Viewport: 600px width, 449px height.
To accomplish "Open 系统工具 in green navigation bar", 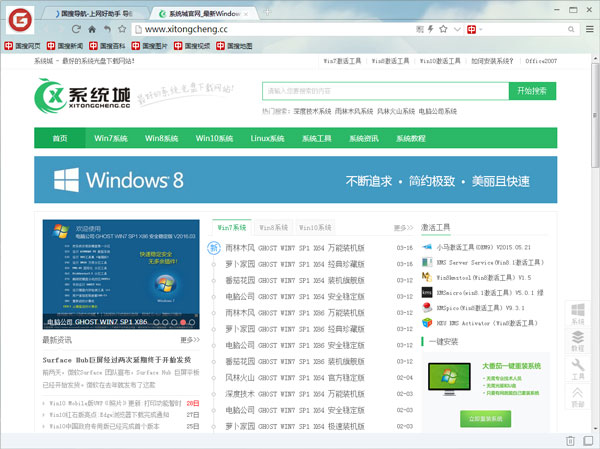I will [317, 138].
